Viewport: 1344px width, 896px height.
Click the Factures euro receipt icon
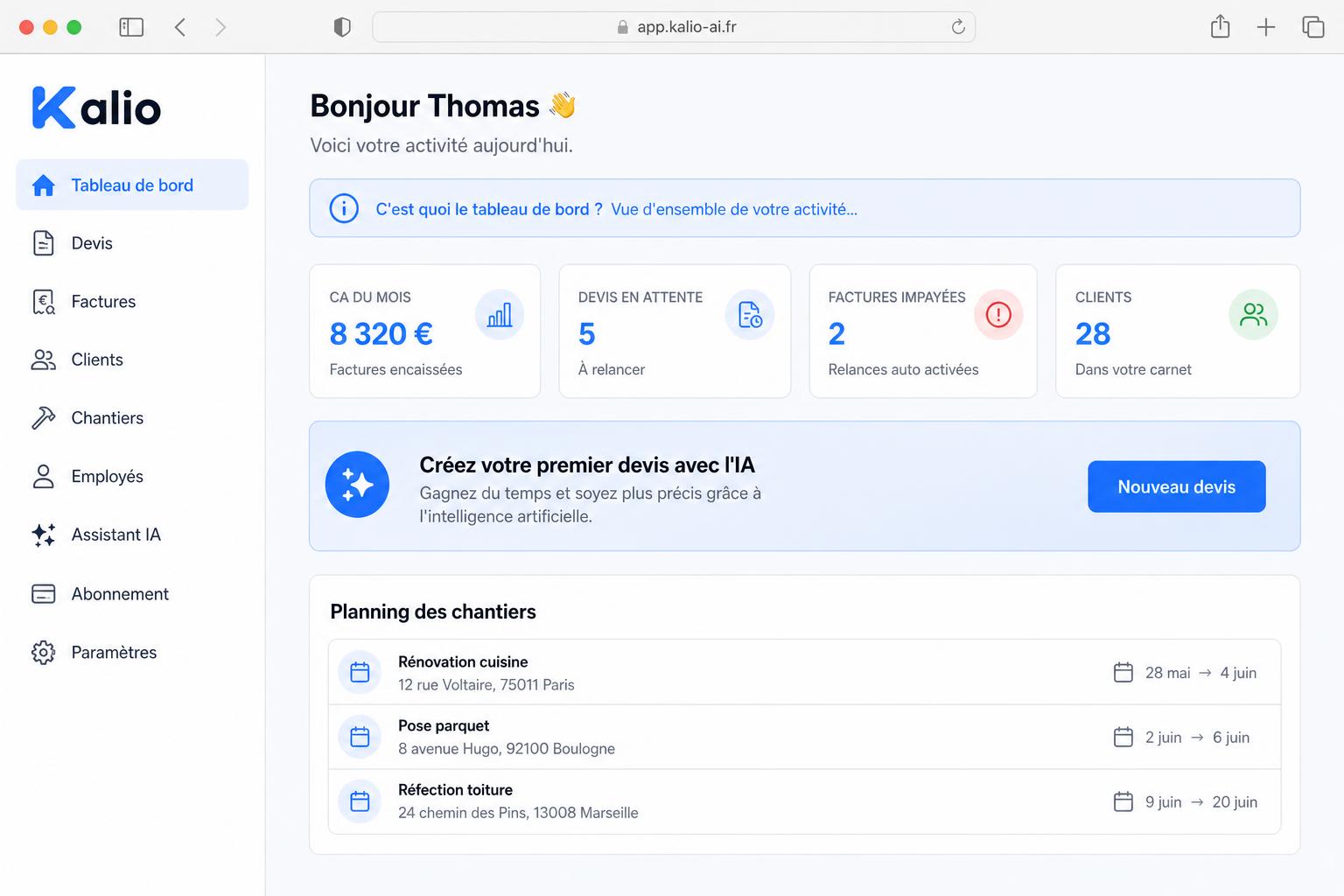(44, 302)
